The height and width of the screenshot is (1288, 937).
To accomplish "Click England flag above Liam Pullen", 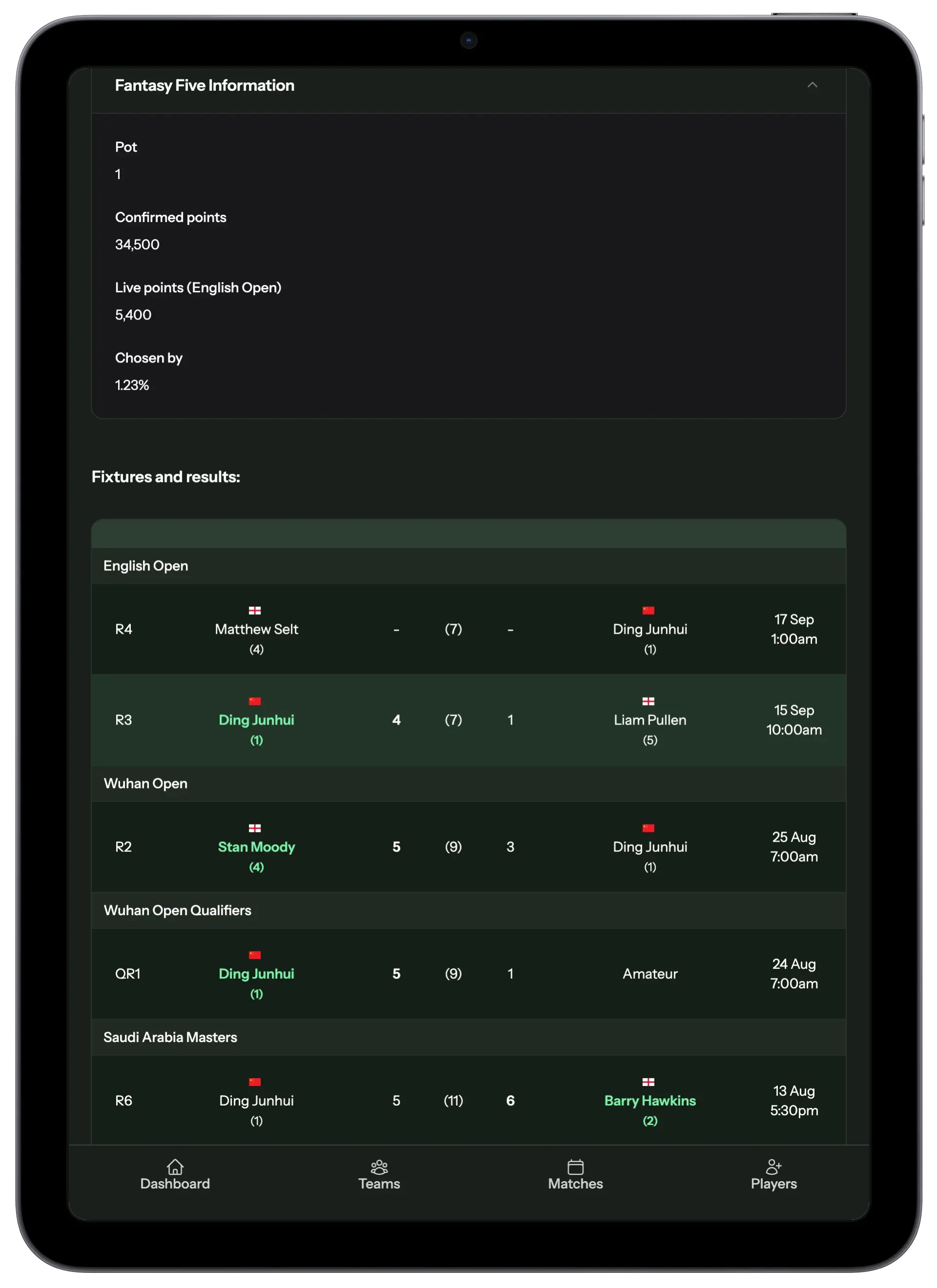I will pyautogui.click(x=649, y=702).
